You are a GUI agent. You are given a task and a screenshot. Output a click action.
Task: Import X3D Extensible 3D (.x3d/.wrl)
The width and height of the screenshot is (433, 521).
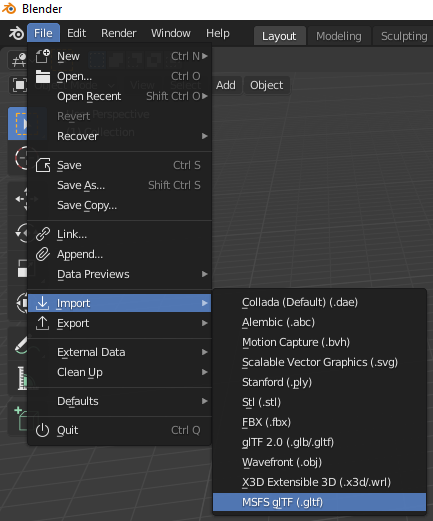pos(319,482)
